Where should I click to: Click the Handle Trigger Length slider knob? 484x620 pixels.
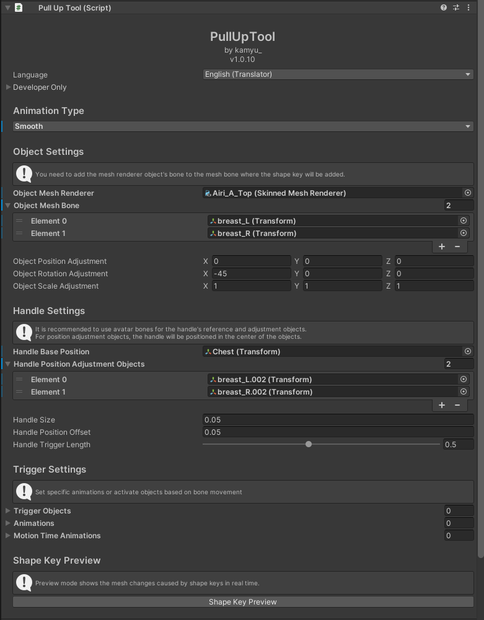click(308, 444)
